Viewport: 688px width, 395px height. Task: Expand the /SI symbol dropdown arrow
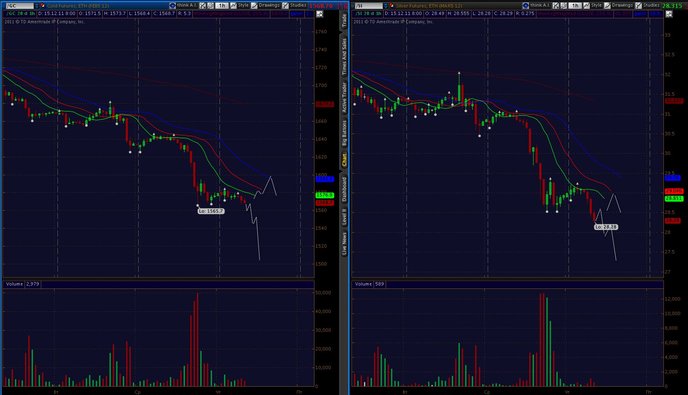click(386, 6)
